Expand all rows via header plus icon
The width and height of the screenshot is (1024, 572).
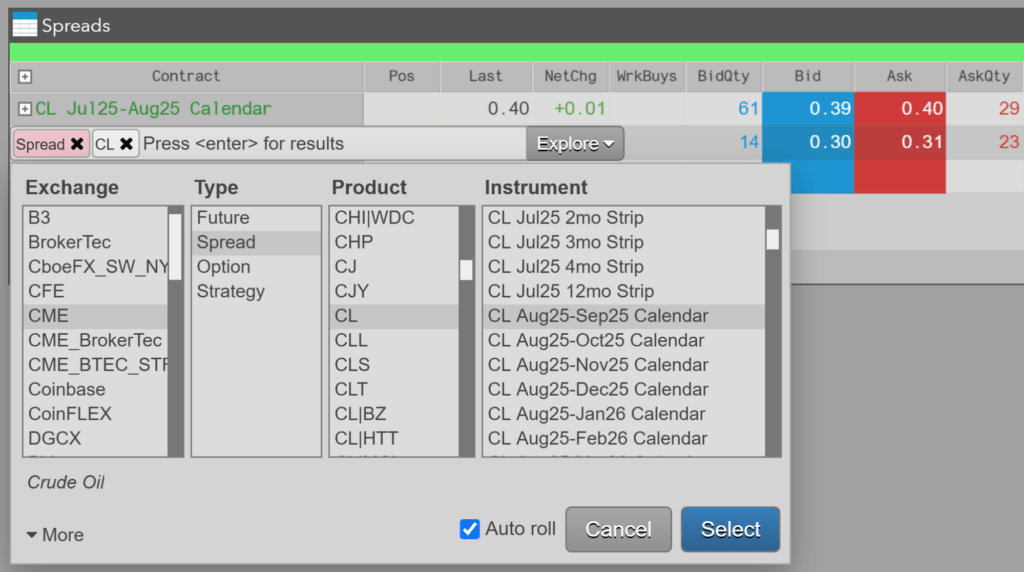pyautogui.click(x=25, y=77)
